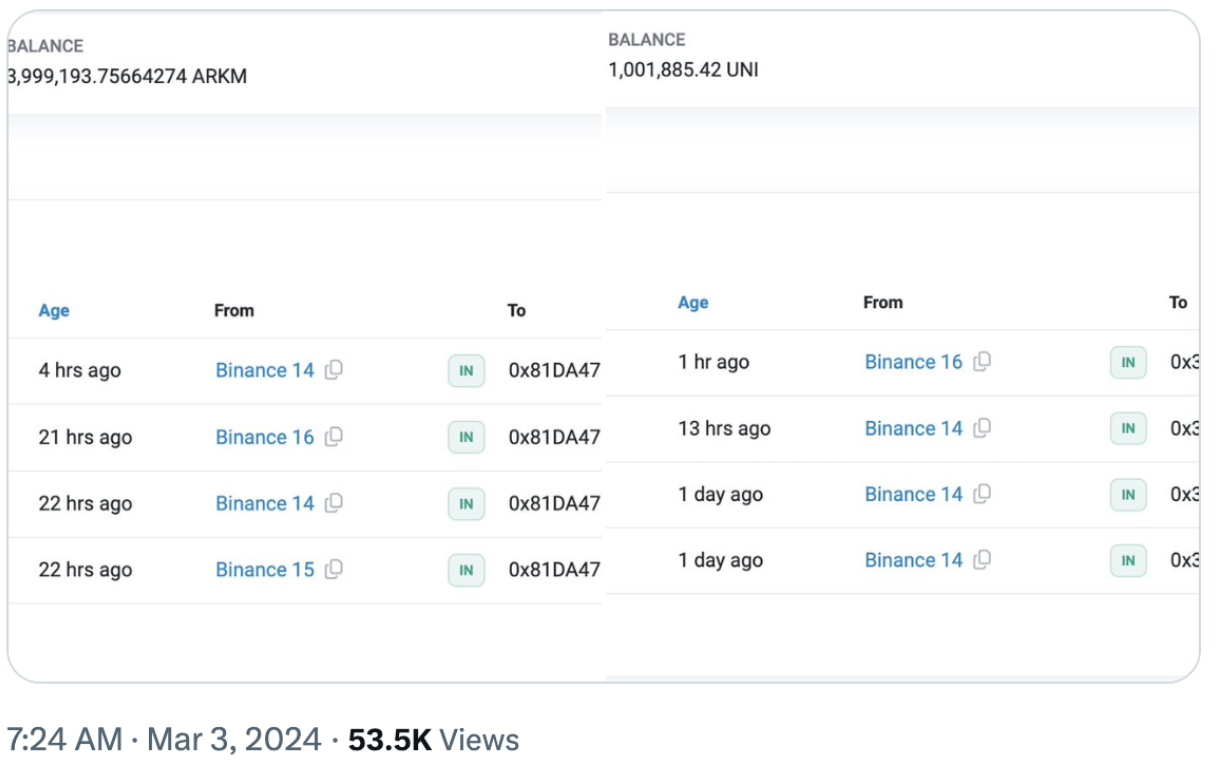Click '22 hrs ago' beside Binance 15

point(85,570)
